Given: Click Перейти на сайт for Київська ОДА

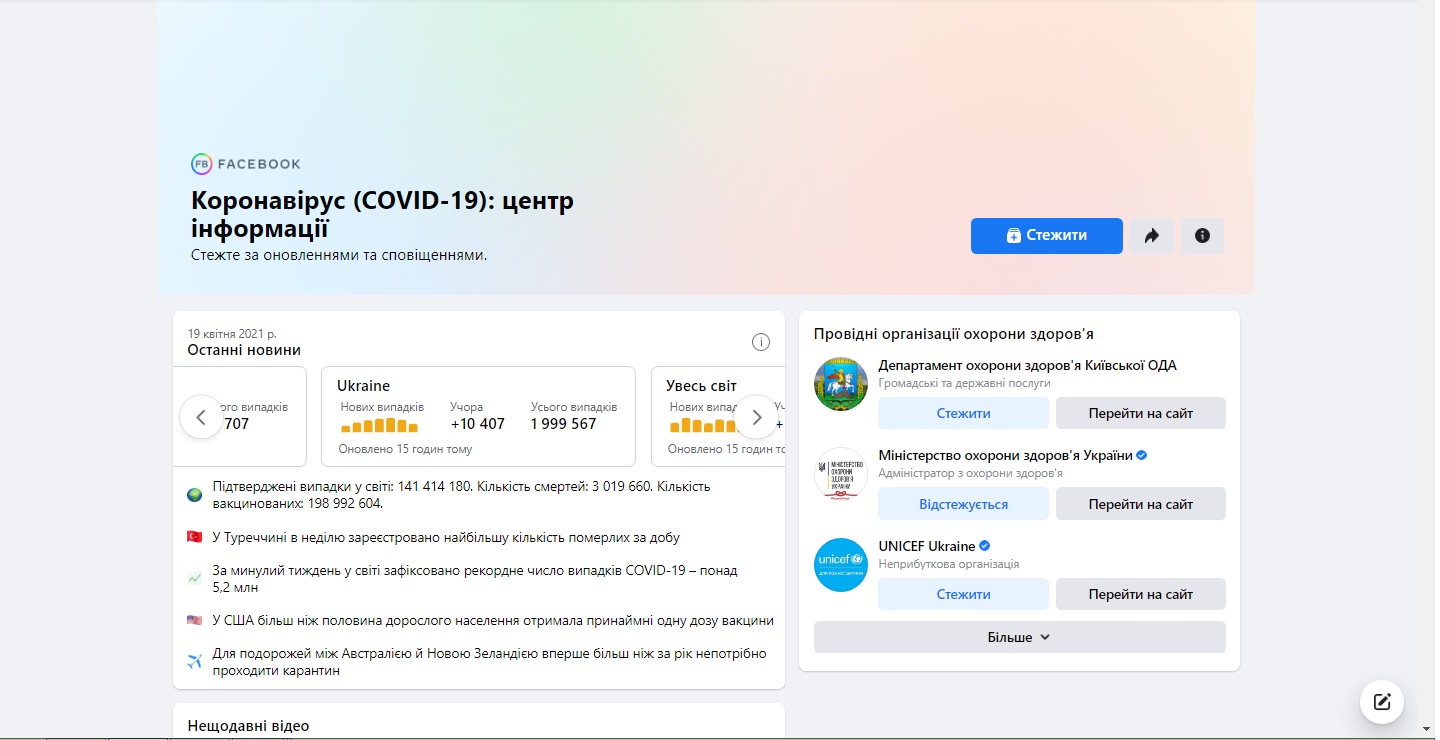Looking at the screenshot, I should point(1140,413).
